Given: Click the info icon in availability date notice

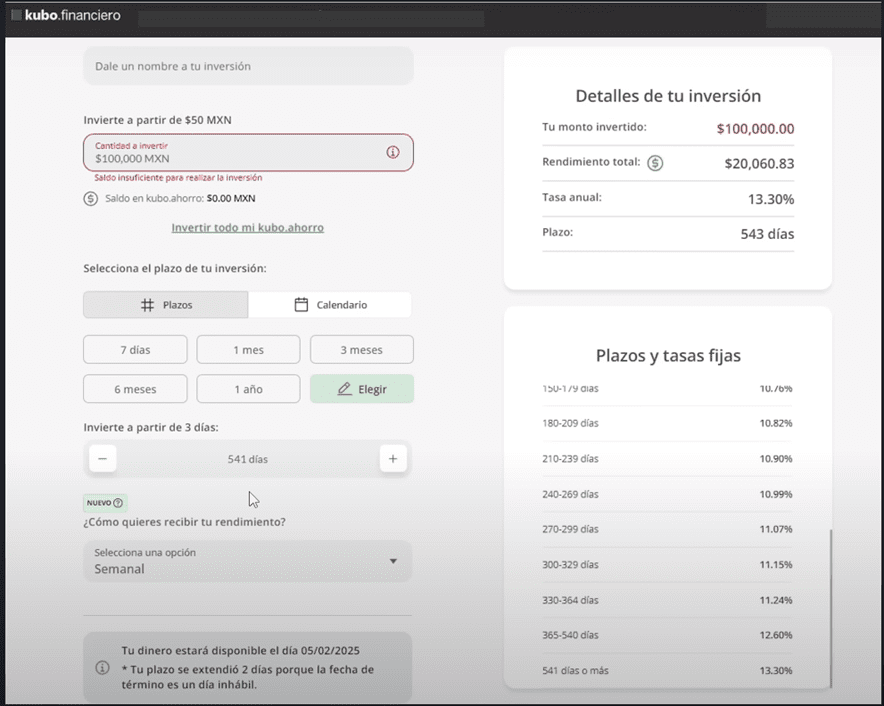Looking at the screenshot, I should [102, 667].
